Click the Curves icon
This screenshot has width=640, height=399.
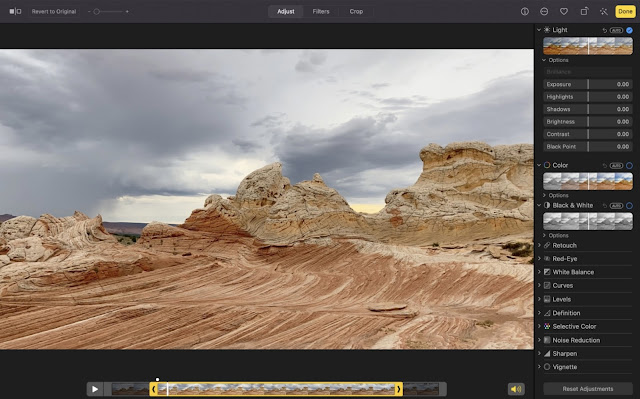pyautogui.click(x=547, y=285)
